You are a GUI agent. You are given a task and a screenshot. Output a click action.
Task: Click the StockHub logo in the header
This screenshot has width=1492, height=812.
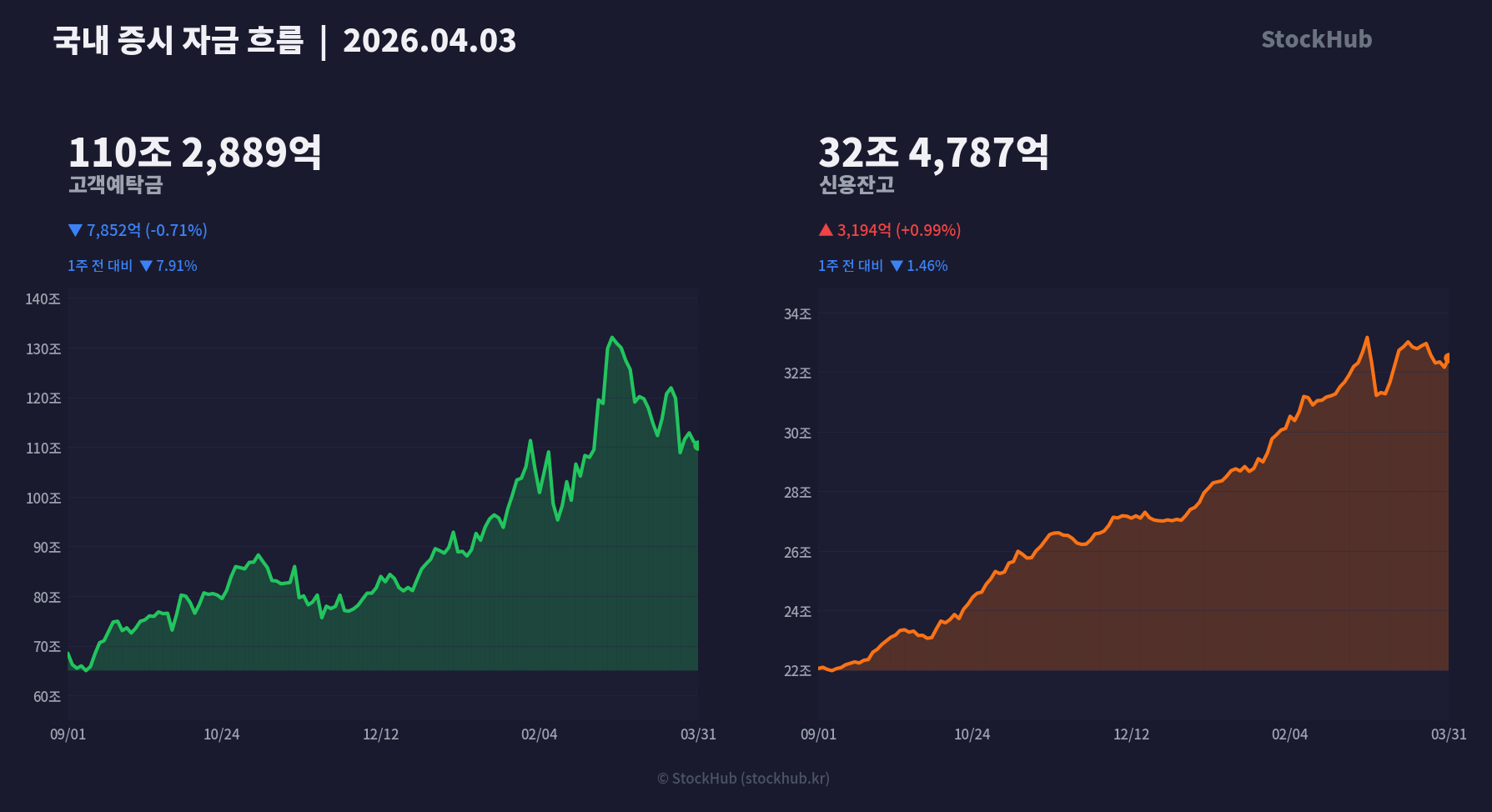pos(1316,39)
